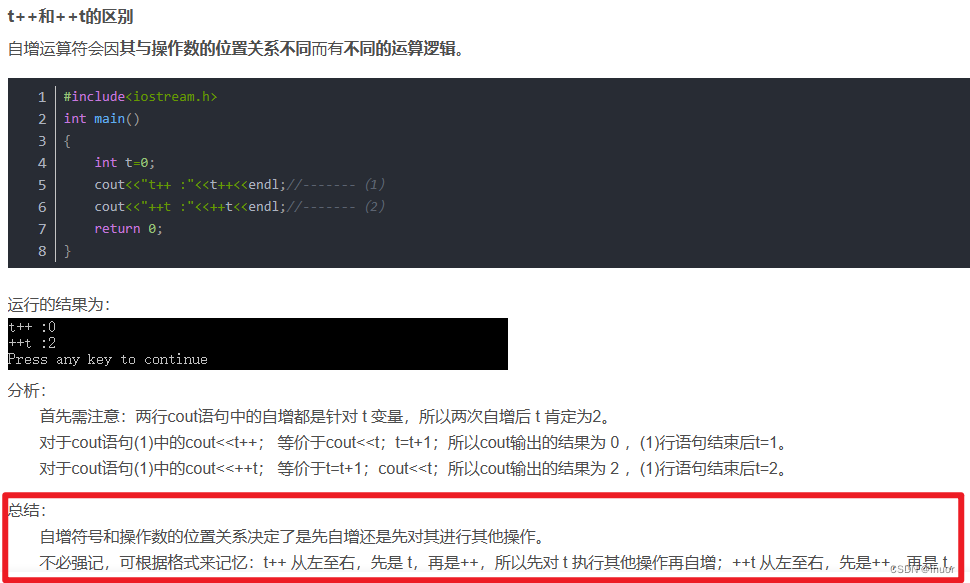Click the "int t=0;" code line
This screenshot has height=583, width=970.
tap(124, 163)
